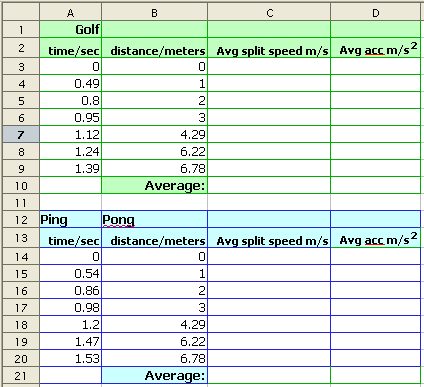Click distance 4.29 in row 18
Viewport: 424px width, 387px height.
click(154, 324)
